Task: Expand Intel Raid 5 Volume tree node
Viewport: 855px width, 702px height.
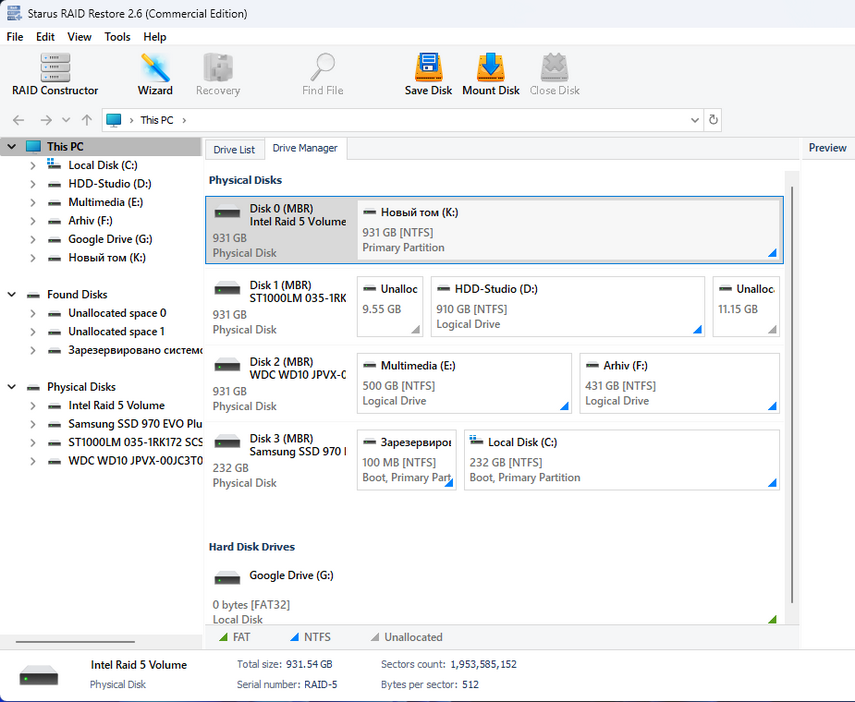Action: (x=33, y=405)
